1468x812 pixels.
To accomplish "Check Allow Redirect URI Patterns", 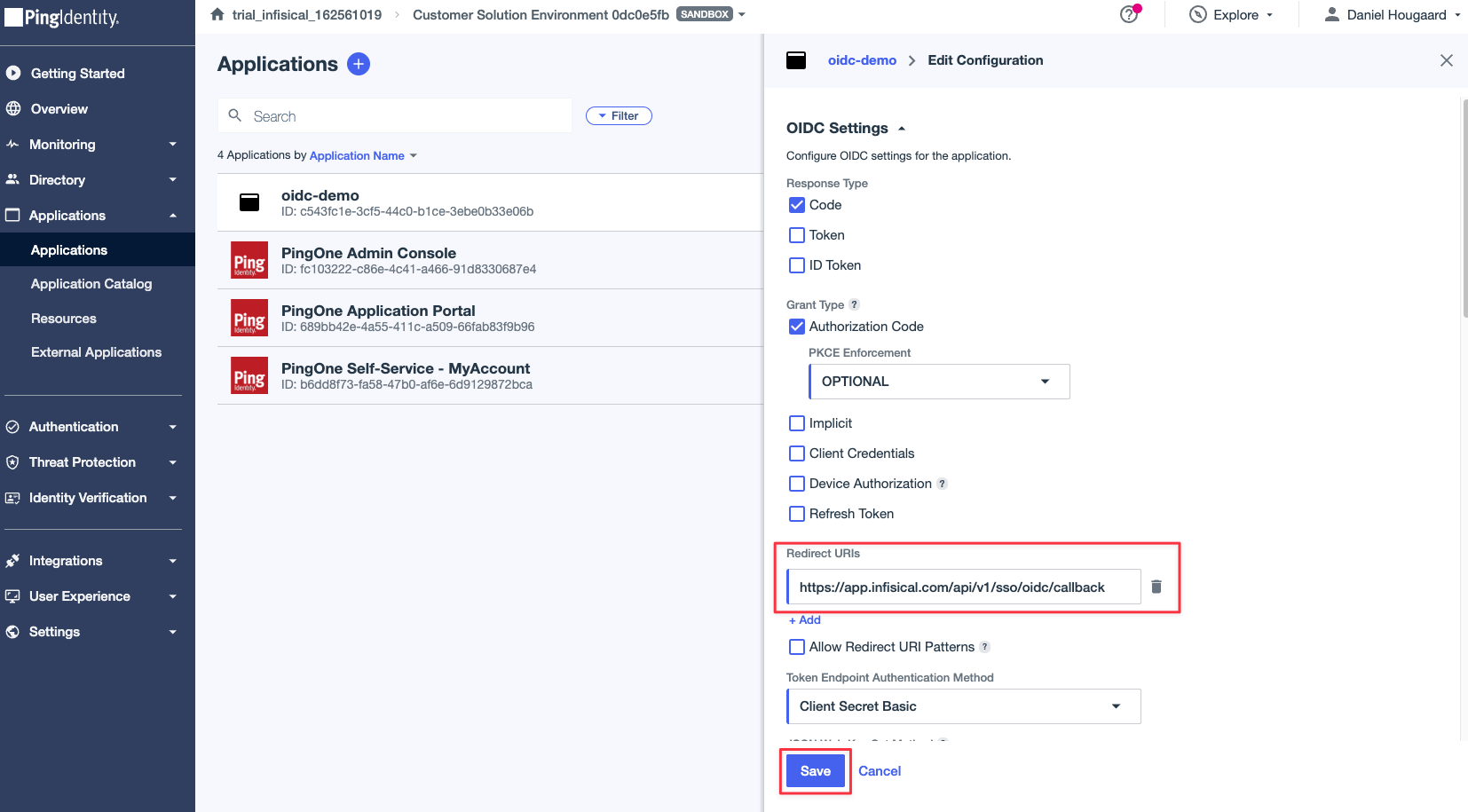I will click(x=797, y=647).
